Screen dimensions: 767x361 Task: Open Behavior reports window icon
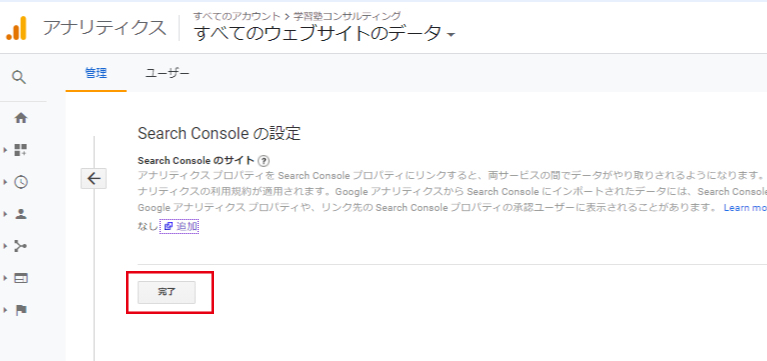(21, 278)
